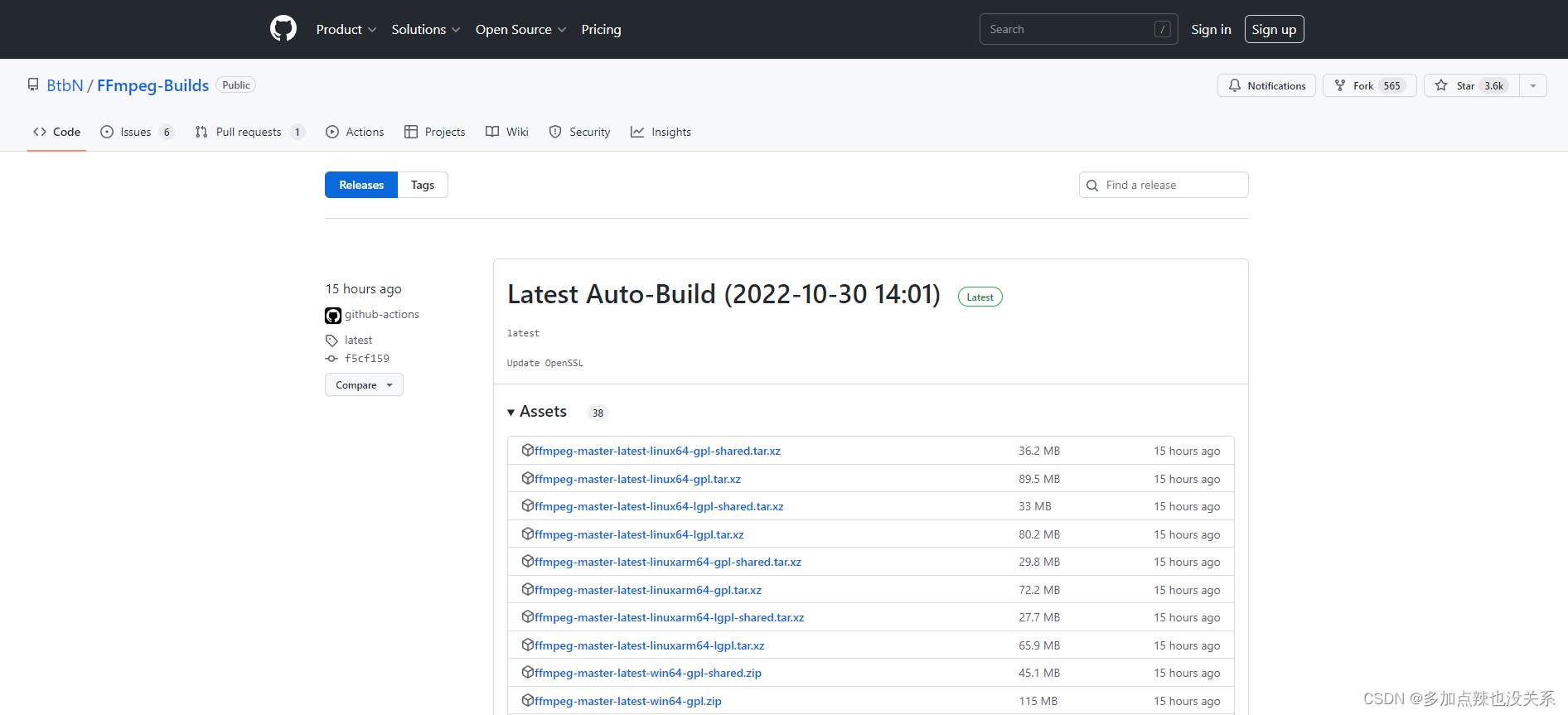Open the Solutions dropdown menu
The height and width of the screenshot is (715, 1568).
426,30
